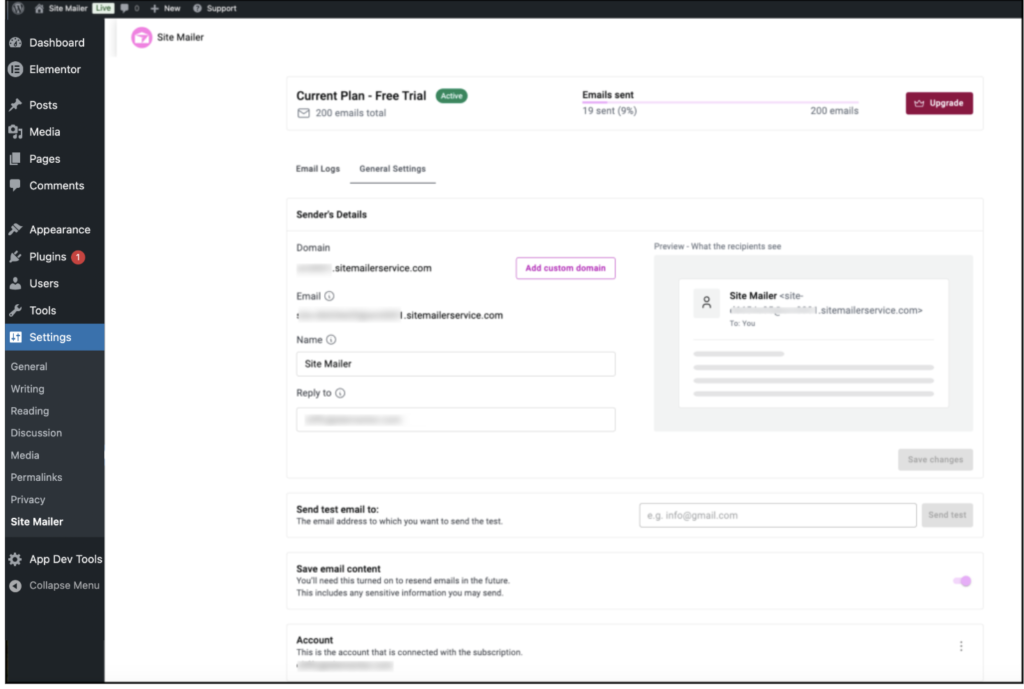Click the Reply to info icon
The height and width of the screenshot is (689, 1024).
coord(340,394)
